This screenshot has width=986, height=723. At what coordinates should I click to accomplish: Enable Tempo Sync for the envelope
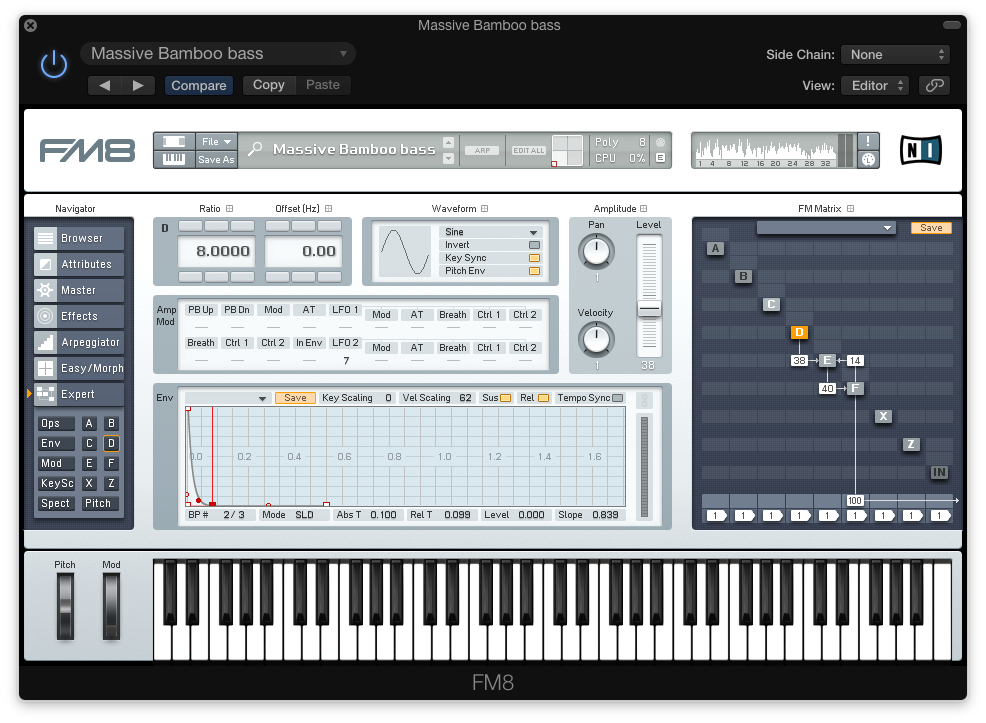618,398
